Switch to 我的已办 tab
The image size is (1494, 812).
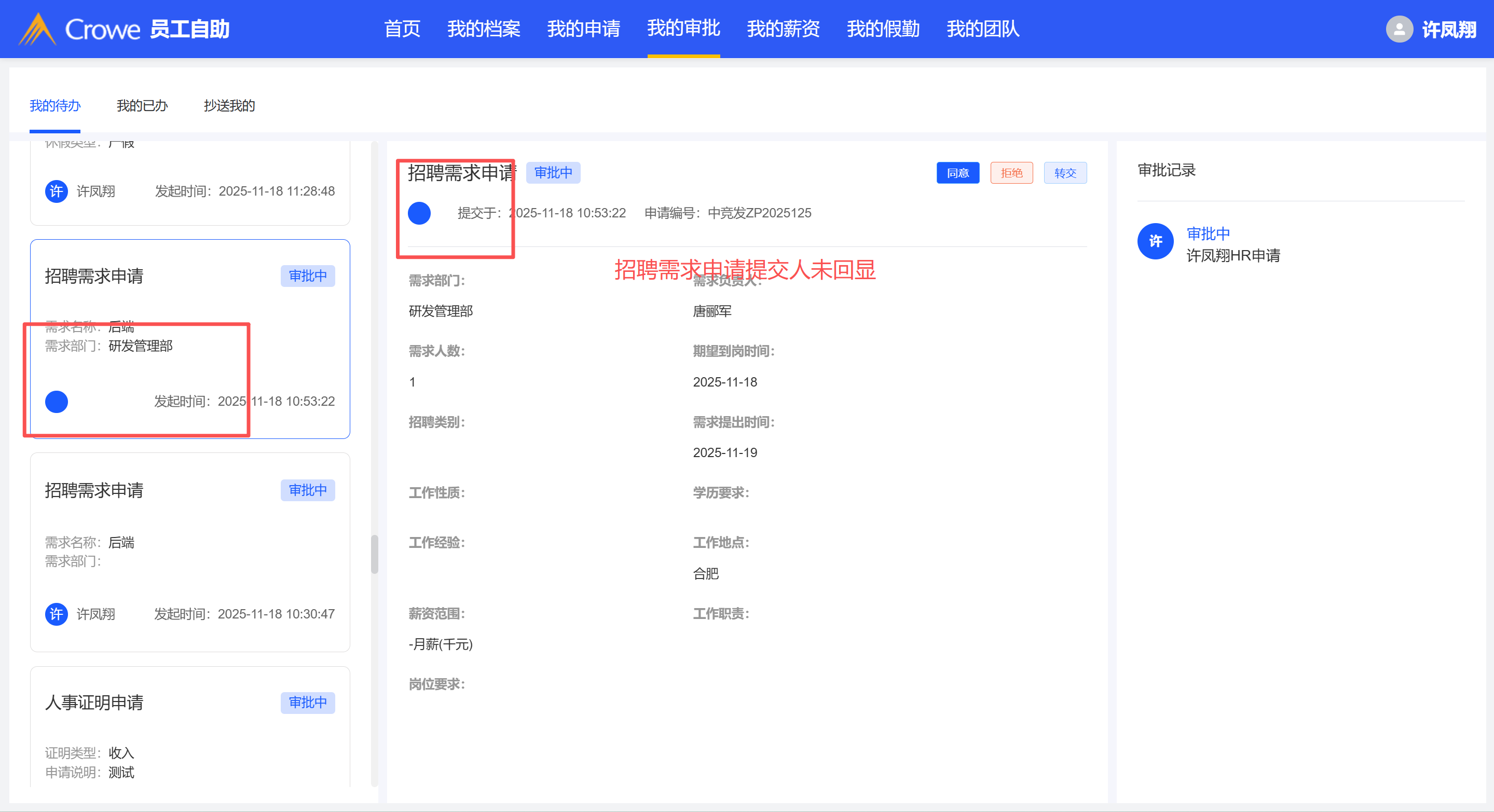[142, 105]
